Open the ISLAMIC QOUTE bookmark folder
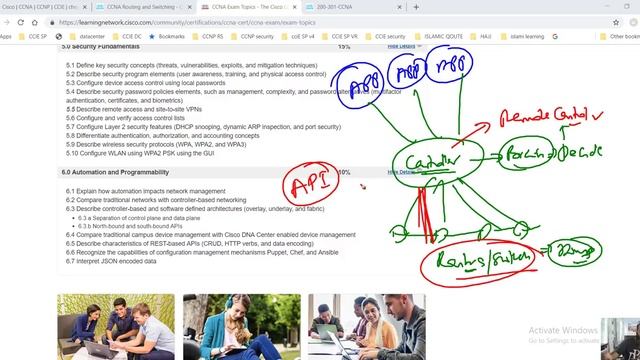 pyautogui.click(x=438, y=36)
